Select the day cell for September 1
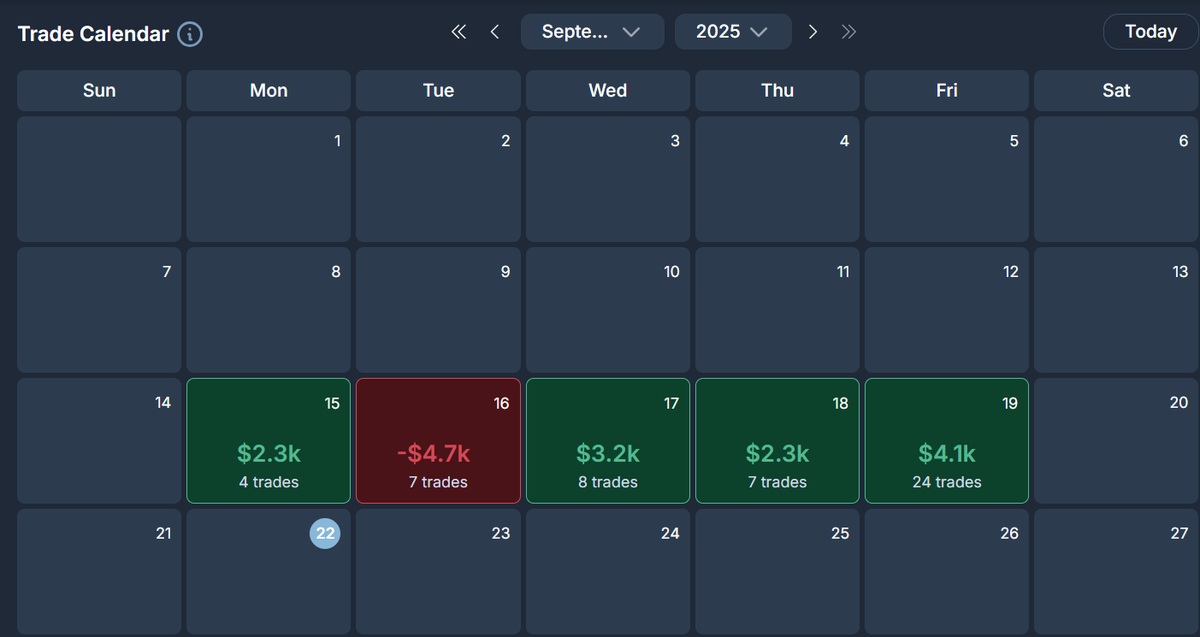Screen dimensions: 1200x637 point(268,179)
